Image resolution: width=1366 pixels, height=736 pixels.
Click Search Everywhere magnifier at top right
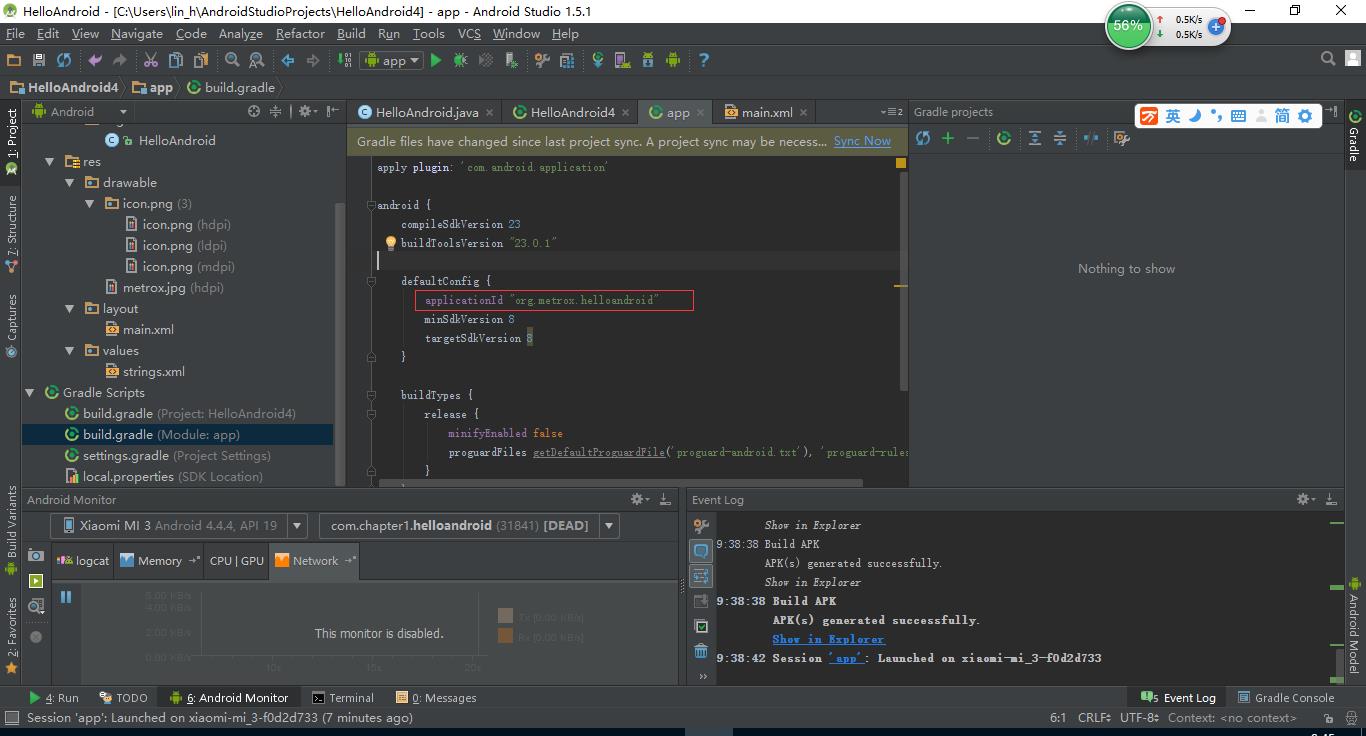click(x=1328, y=59)
